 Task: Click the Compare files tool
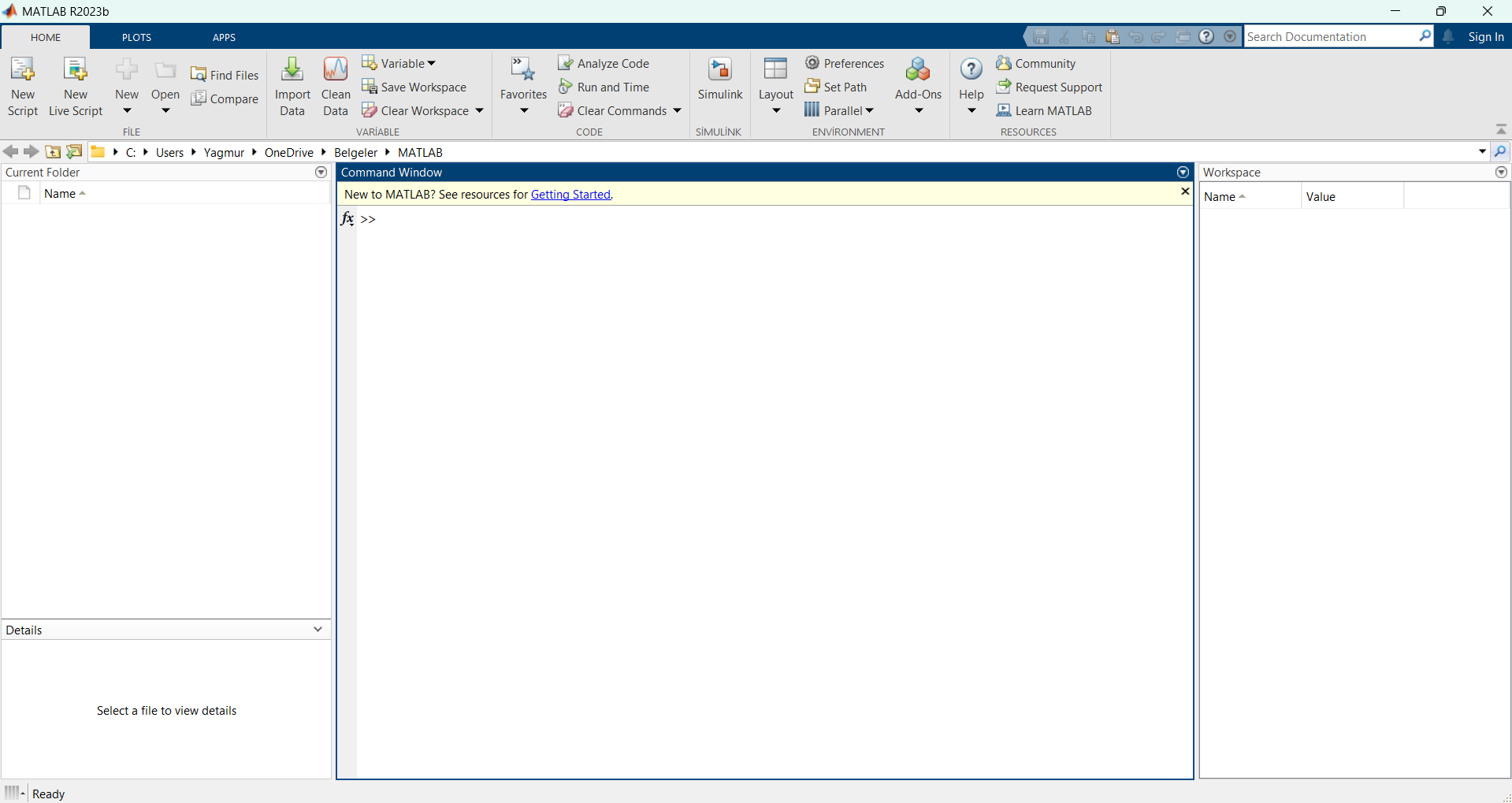225,99
